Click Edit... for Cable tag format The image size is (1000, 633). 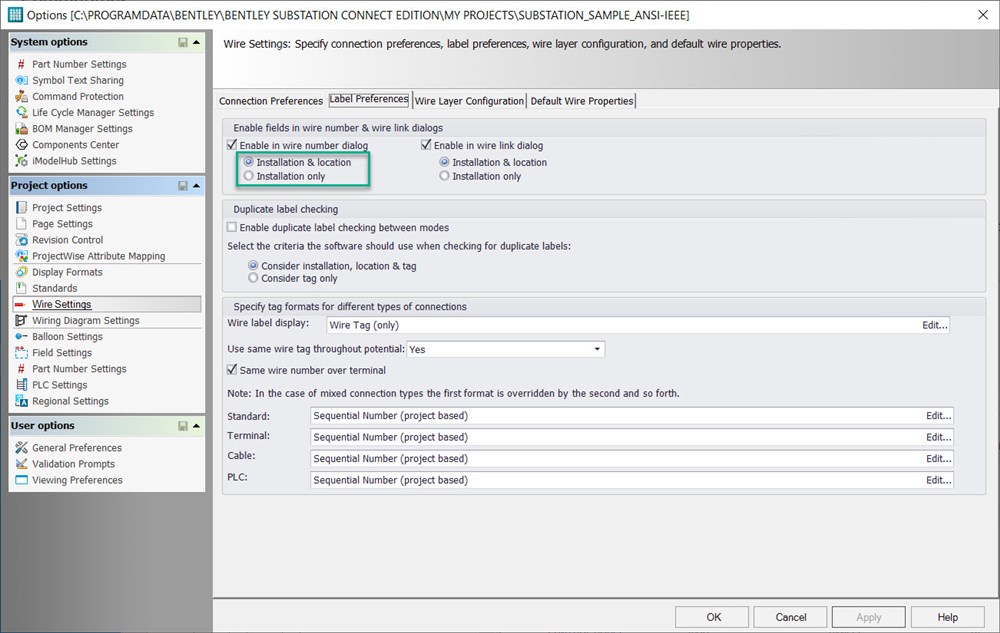click(938, 458)
